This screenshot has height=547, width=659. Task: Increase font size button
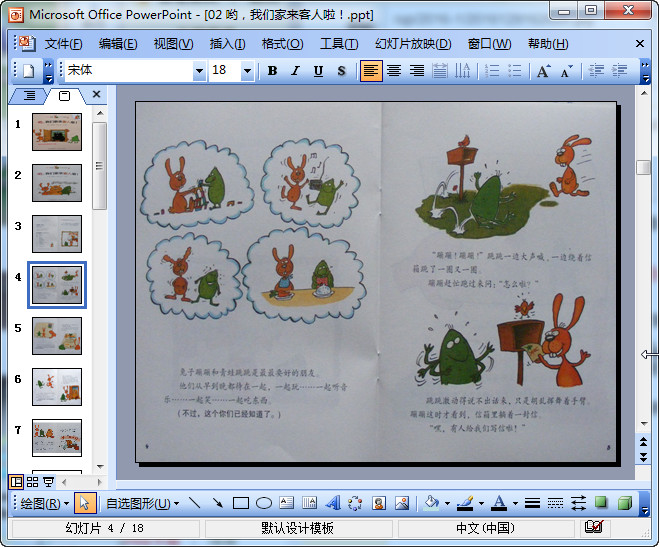point(543,71)
